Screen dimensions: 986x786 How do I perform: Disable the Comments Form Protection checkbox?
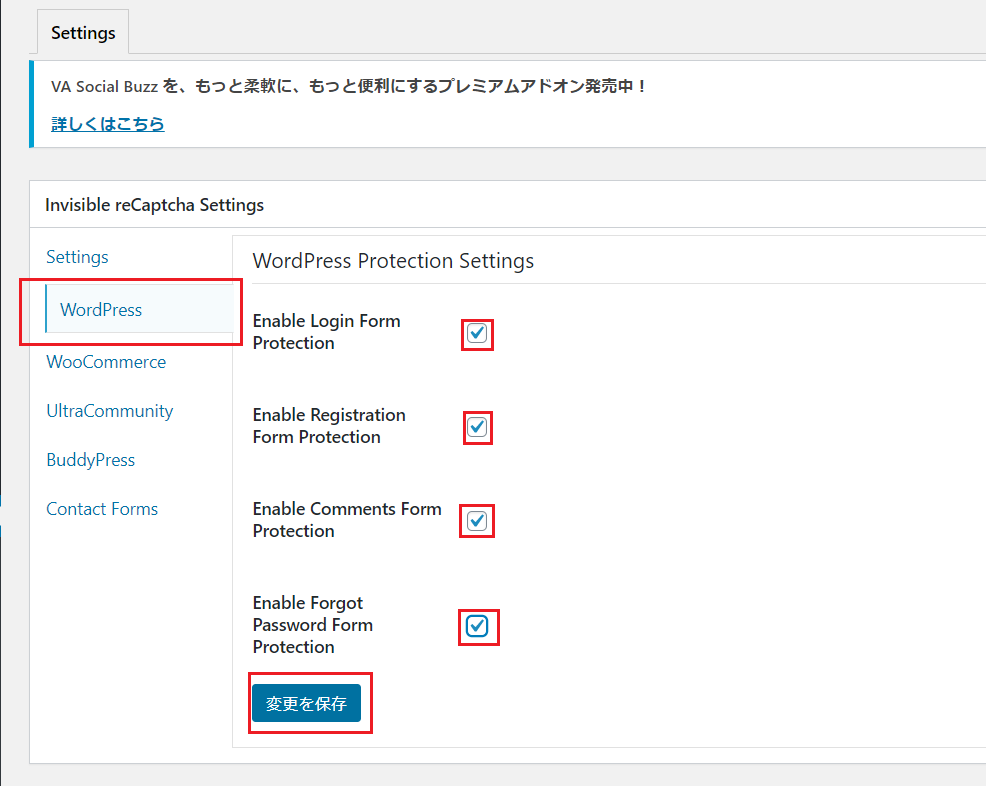pos(477,521)
